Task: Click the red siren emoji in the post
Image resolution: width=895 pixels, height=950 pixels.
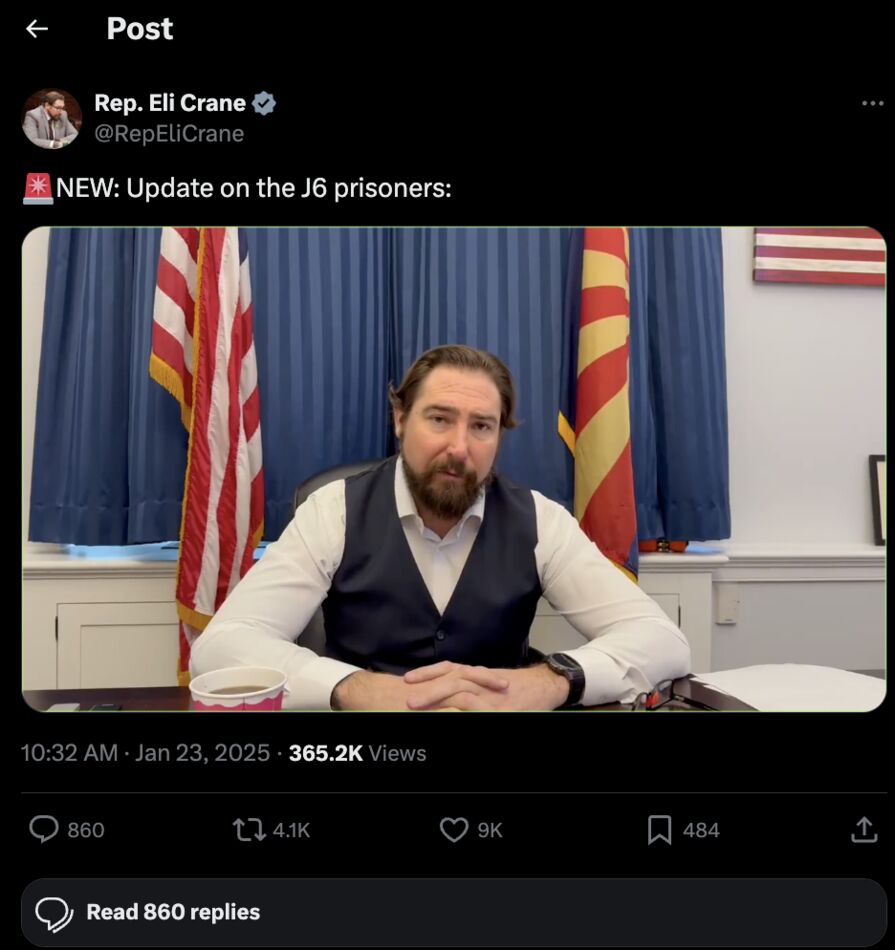Action: (37, 187)
